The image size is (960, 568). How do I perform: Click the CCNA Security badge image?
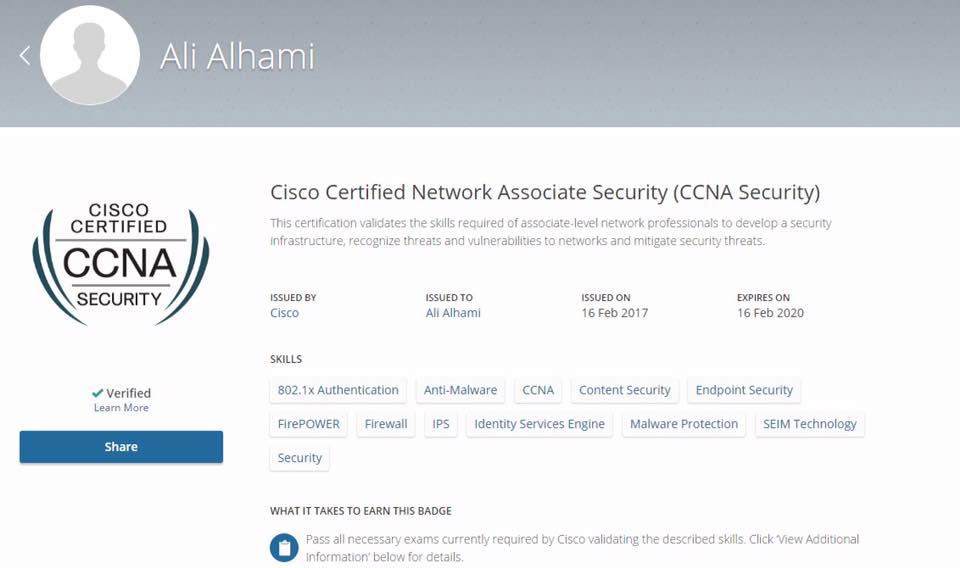pos(121,263)
